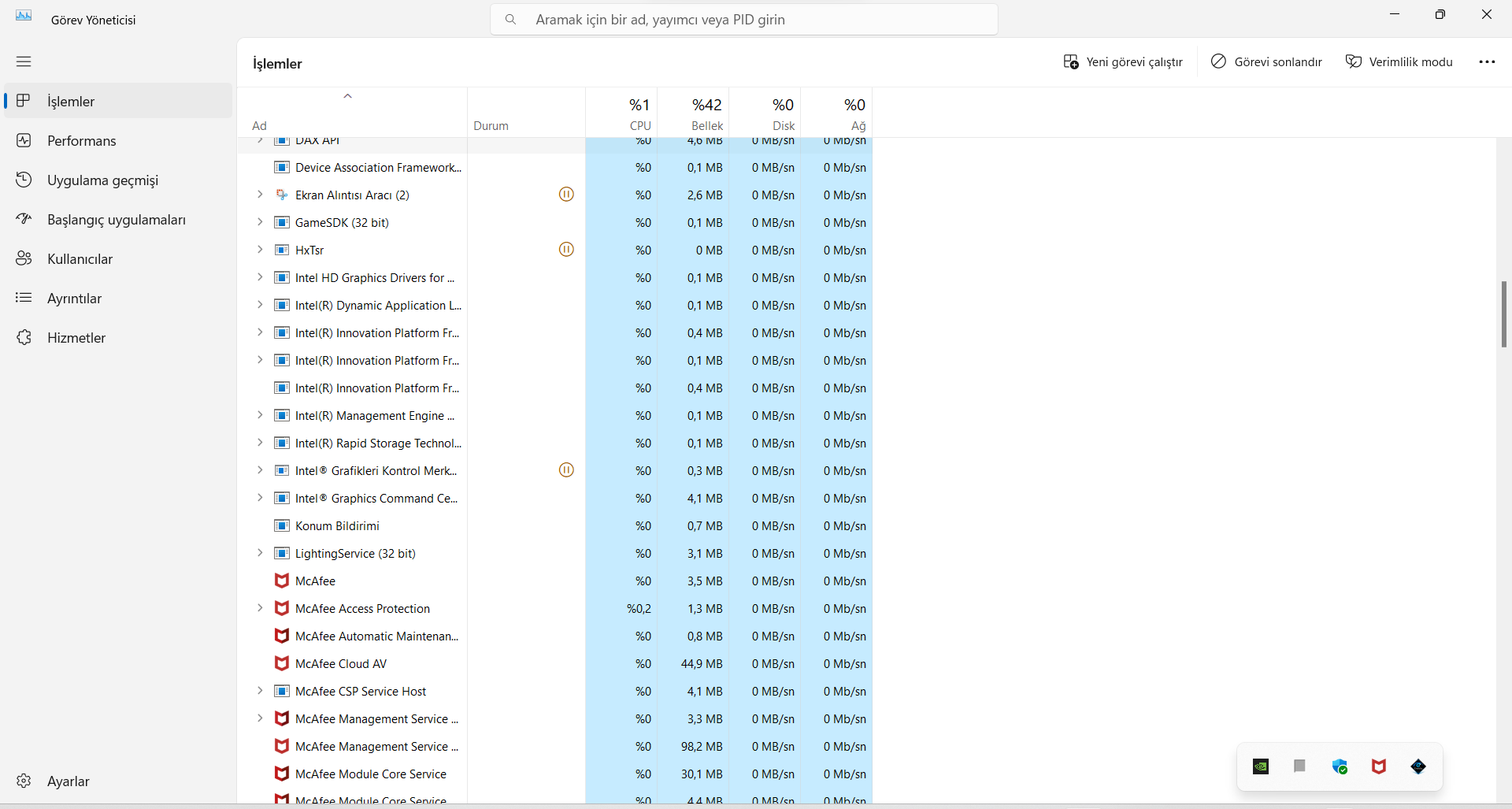Open Ayarlar via the gear icon
The width and height of the screenshot is (1512, 809).
tap(24, 781)
